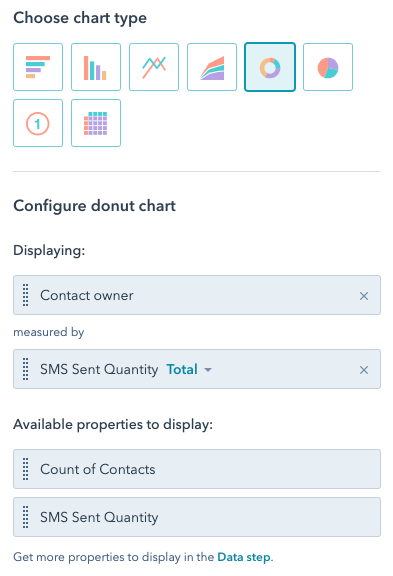This screenshot has width=393, height=576.
Task: Pick the table grid chart type
Action: click(96, 123)
